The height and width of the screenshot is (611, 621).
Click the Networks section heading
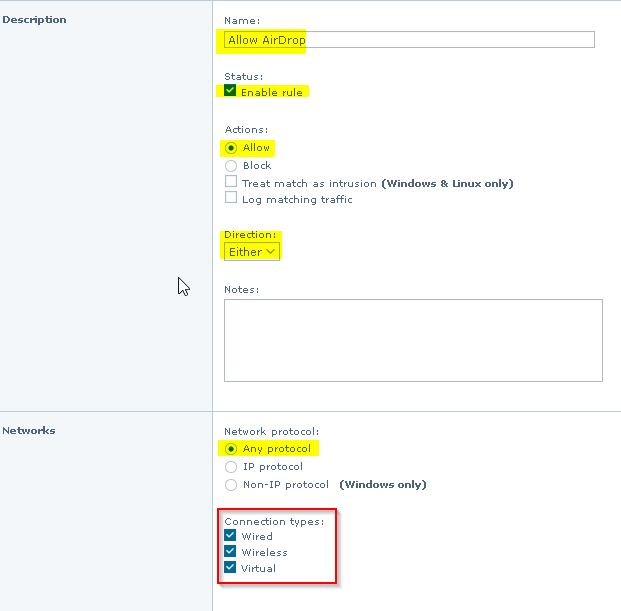29,431
